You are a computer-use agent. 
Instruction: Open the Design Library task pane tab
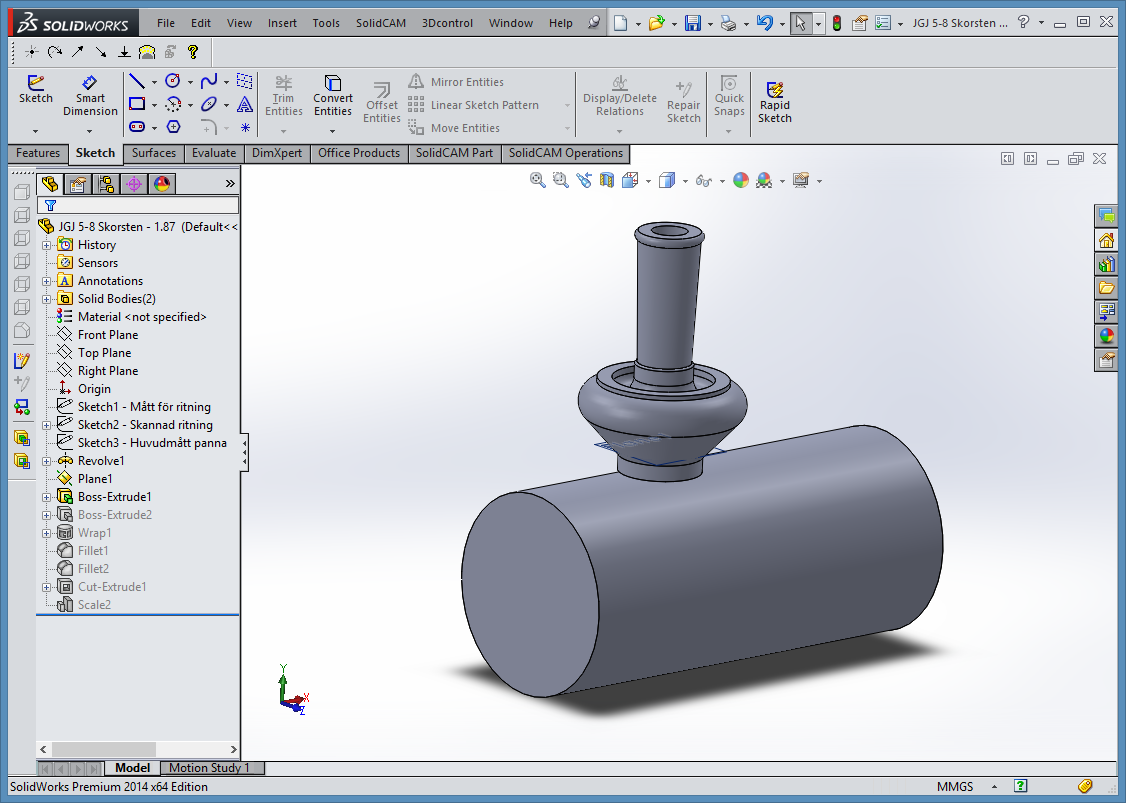[x=1107, y=264]
